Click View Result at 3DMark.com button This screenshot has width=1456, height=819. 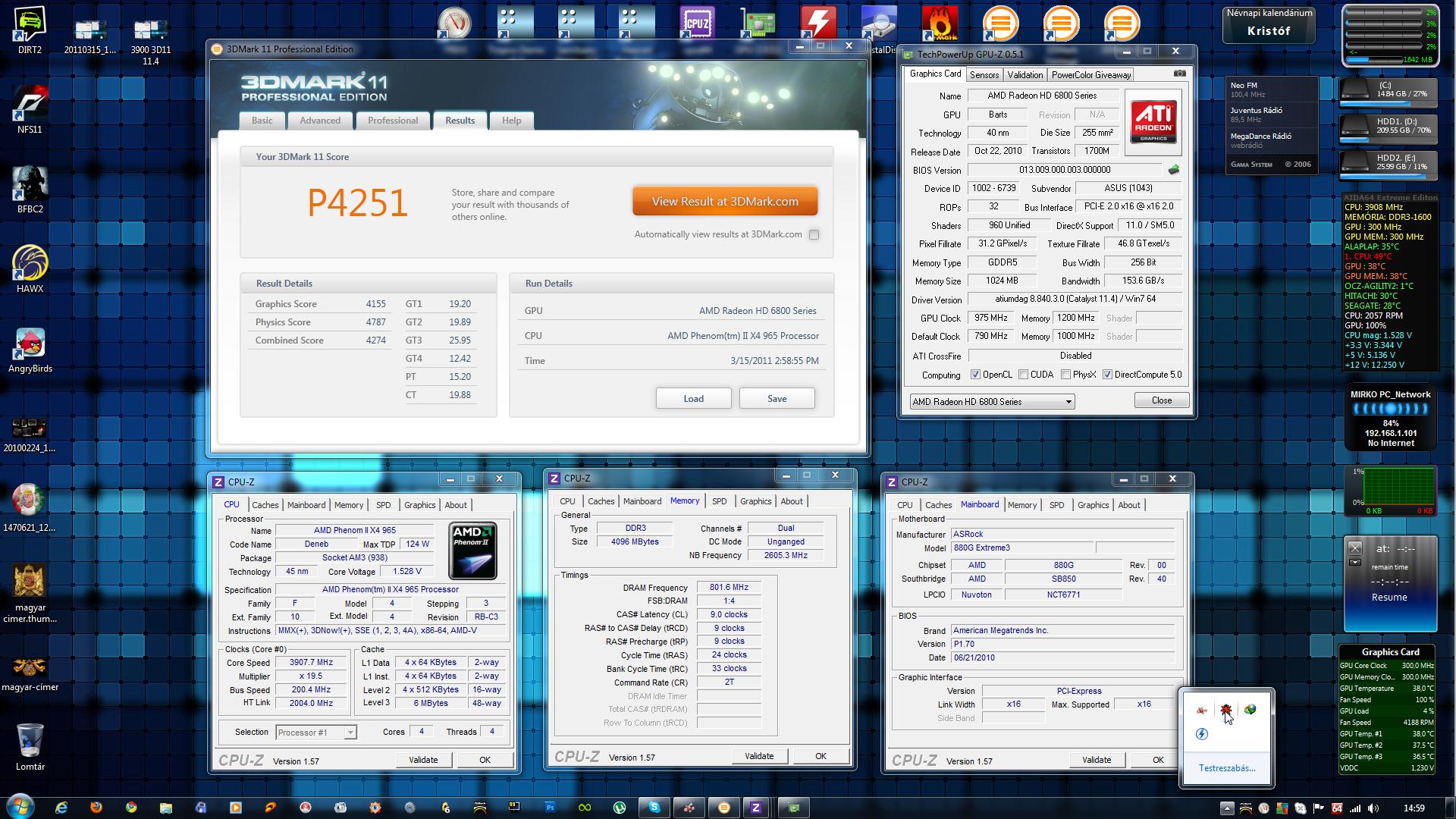[x=724, y=202]
